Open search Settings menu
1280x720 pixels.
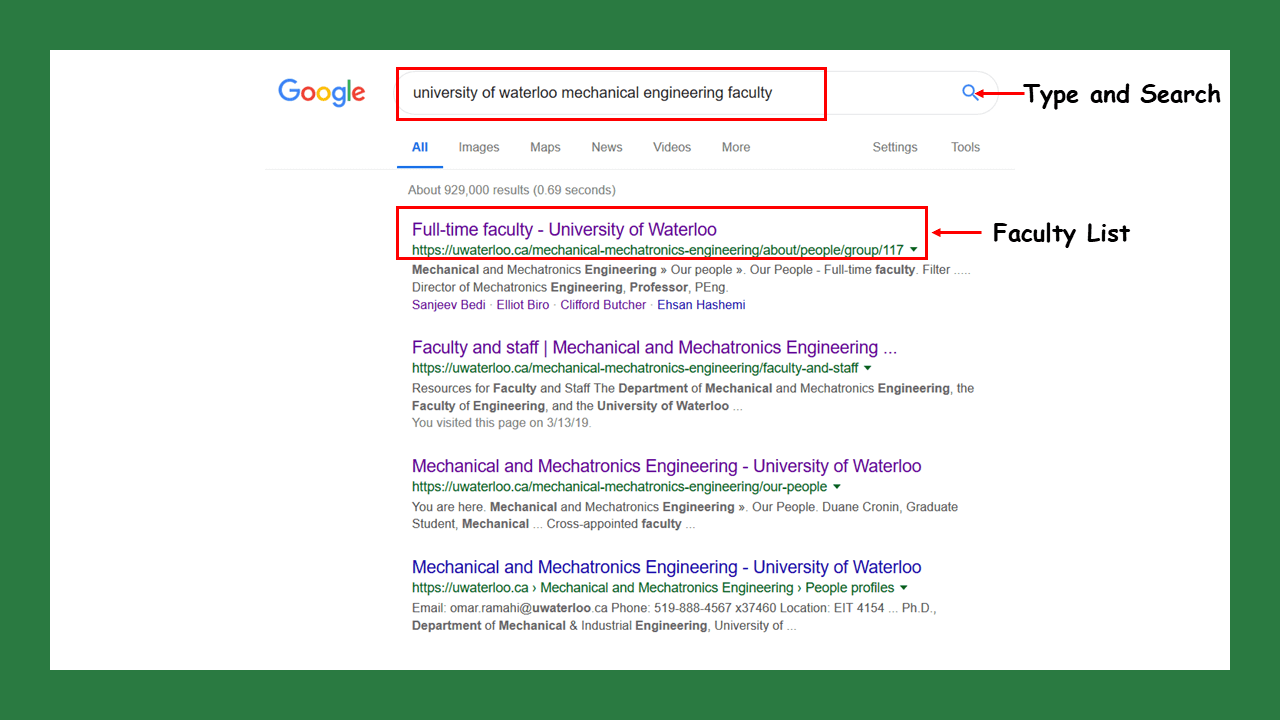coord(895,147)
